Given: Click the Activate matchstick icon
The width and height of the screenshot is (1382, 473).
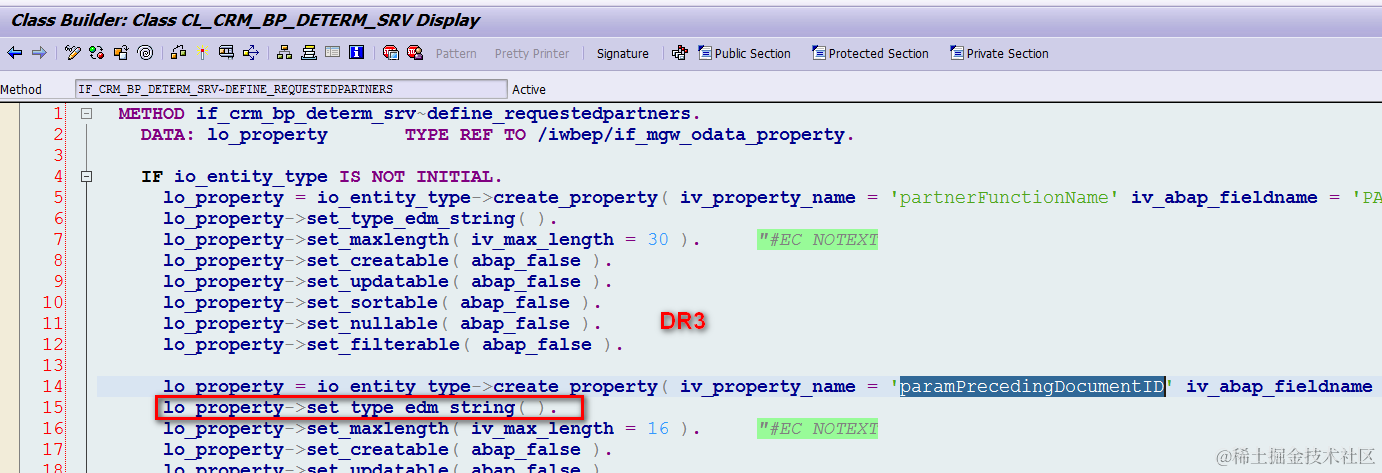Looking at the screenshot, I should click(202, 53).
